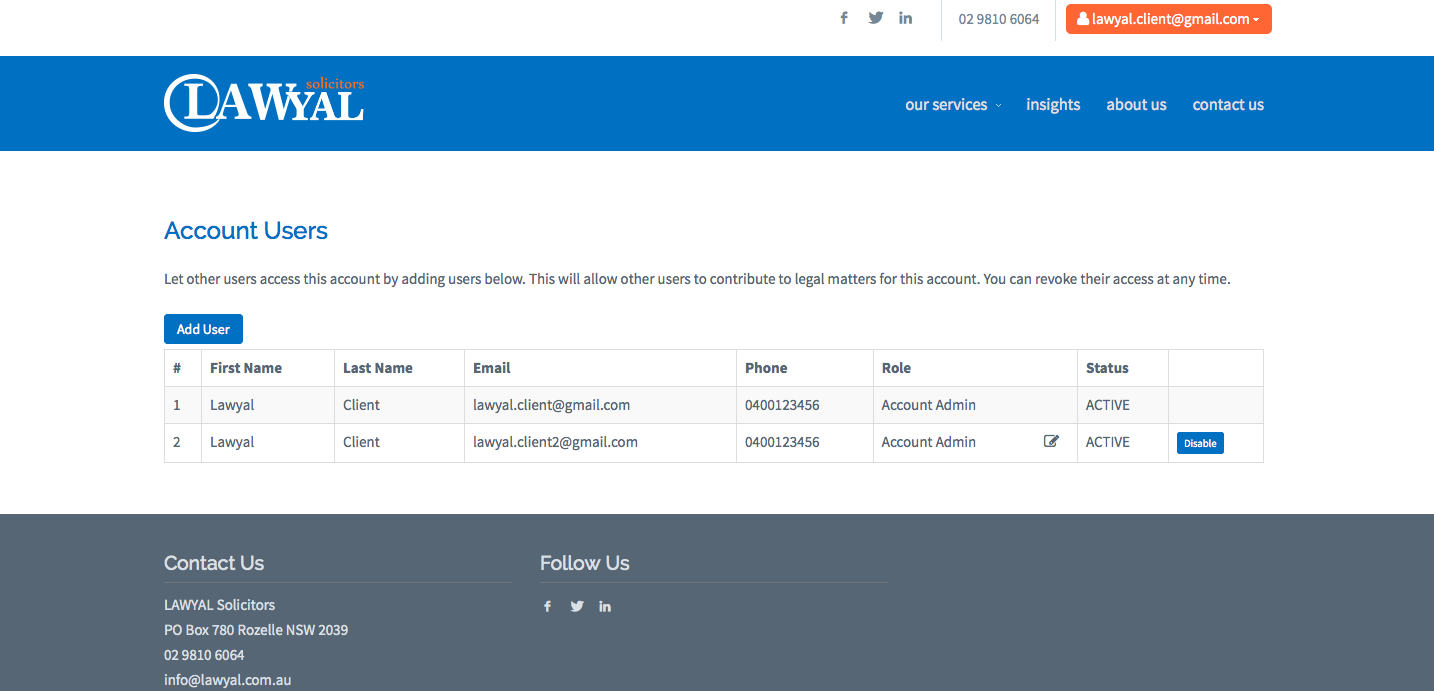Click info@lawyal.com.au email in footer
Viewport: 1434px width, 691px height.
[227, 680]
